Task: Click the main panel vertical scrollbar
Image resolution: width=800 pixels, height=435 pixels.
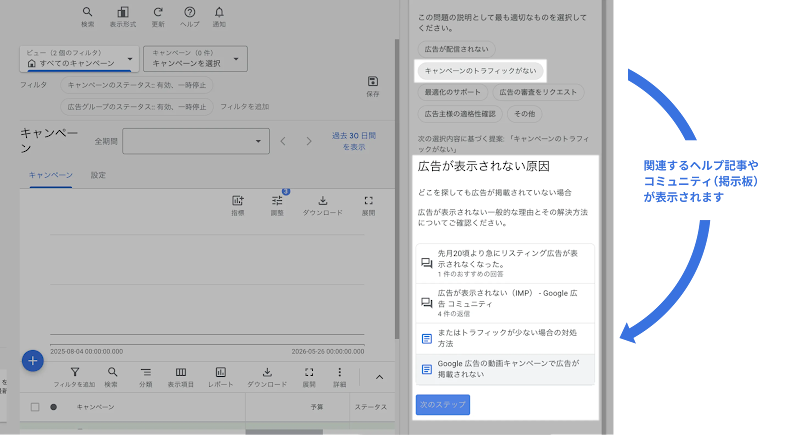Action: pyautogui.click(x=397, y=189)
